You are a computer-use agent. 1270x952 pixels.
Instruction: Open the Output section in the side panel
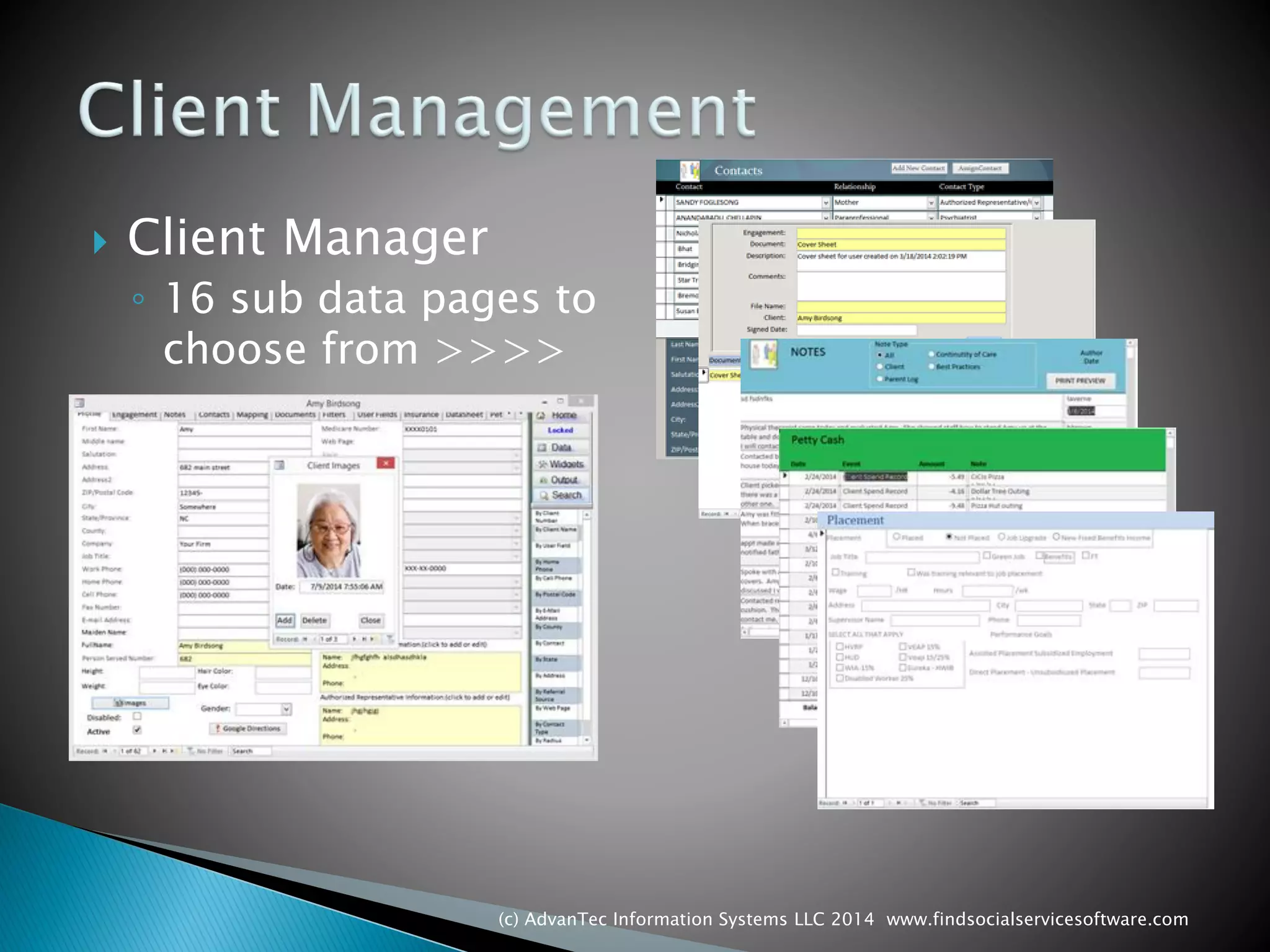562,480
